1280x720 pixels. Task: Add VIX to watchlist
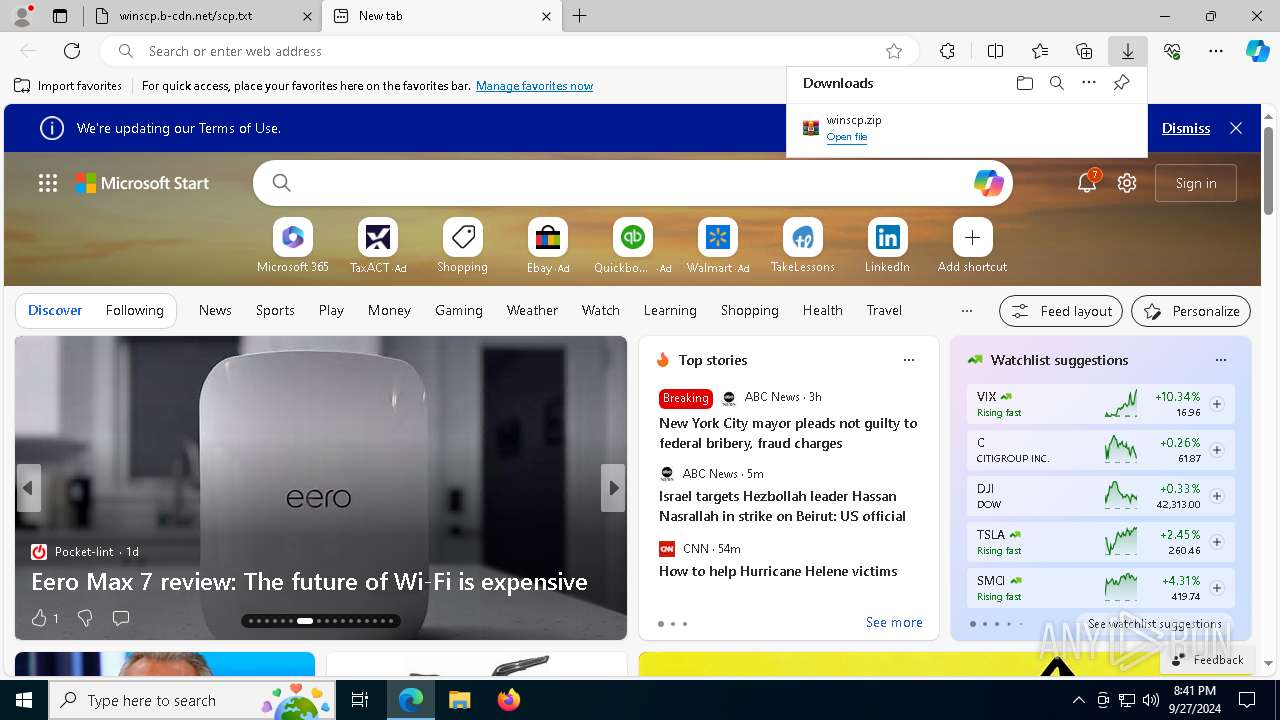(1217, 404)
